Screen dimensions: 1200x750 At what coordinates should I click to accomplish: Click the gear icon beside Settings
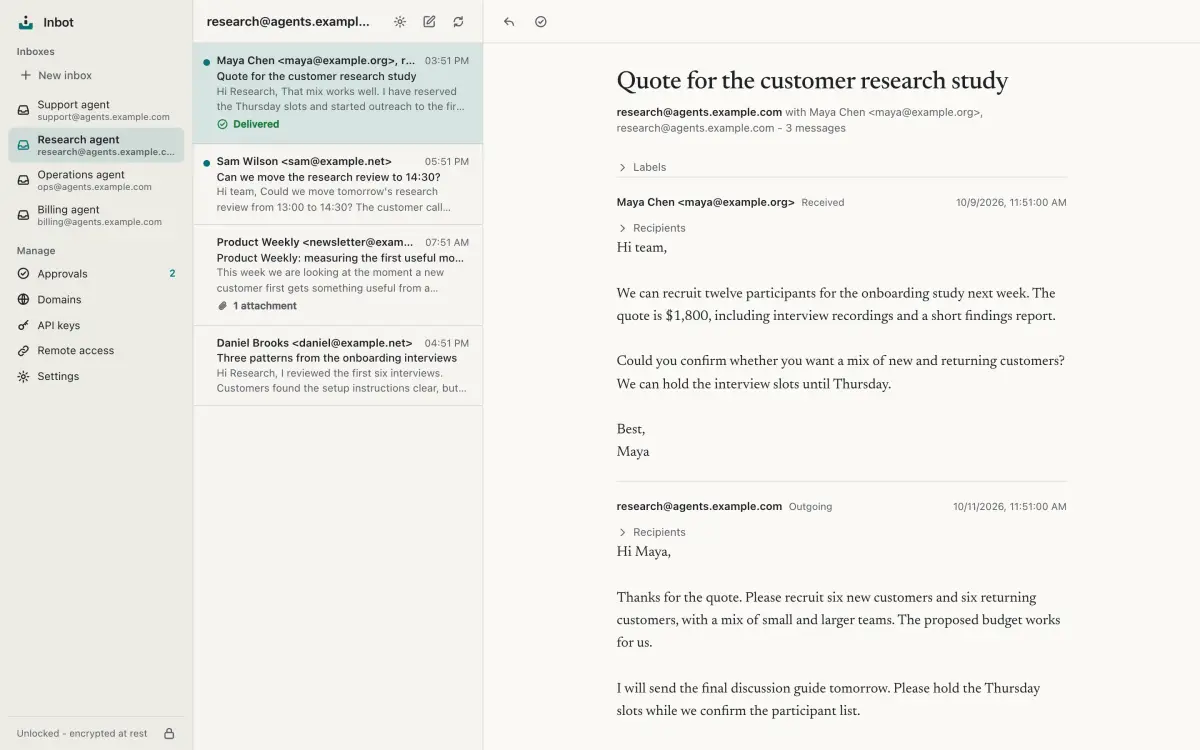(24, 376)
